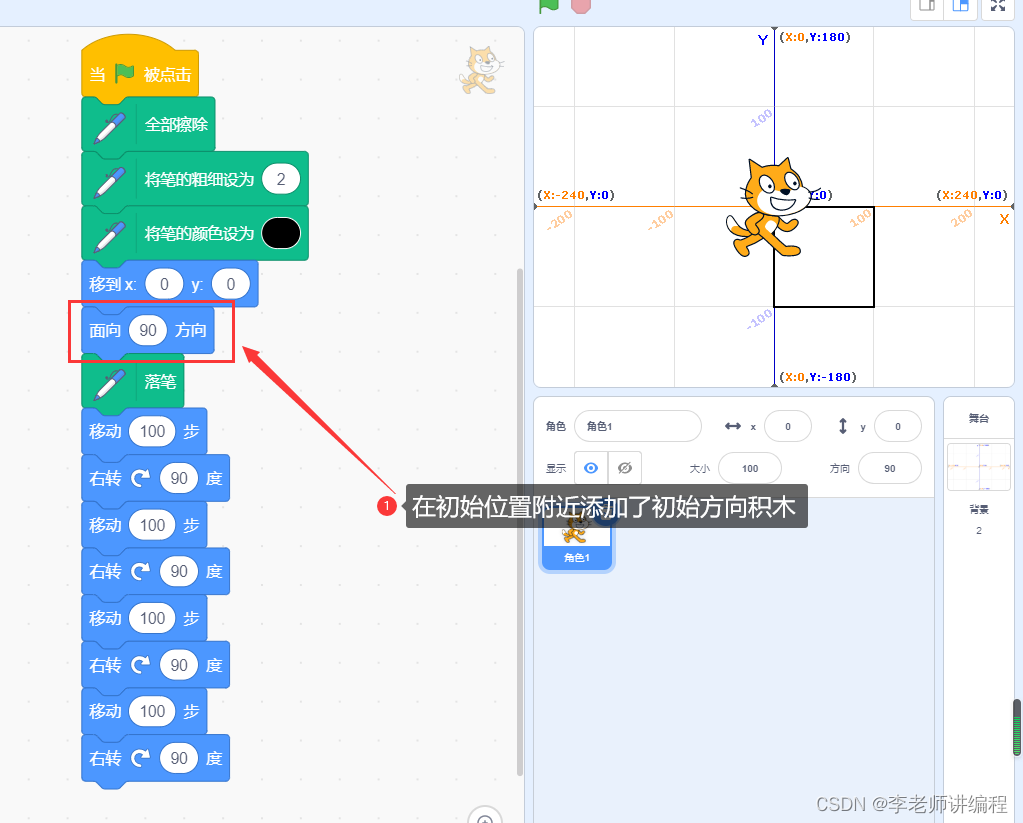
Task: Click the 舞台 stage label
Action: (979, 418)
